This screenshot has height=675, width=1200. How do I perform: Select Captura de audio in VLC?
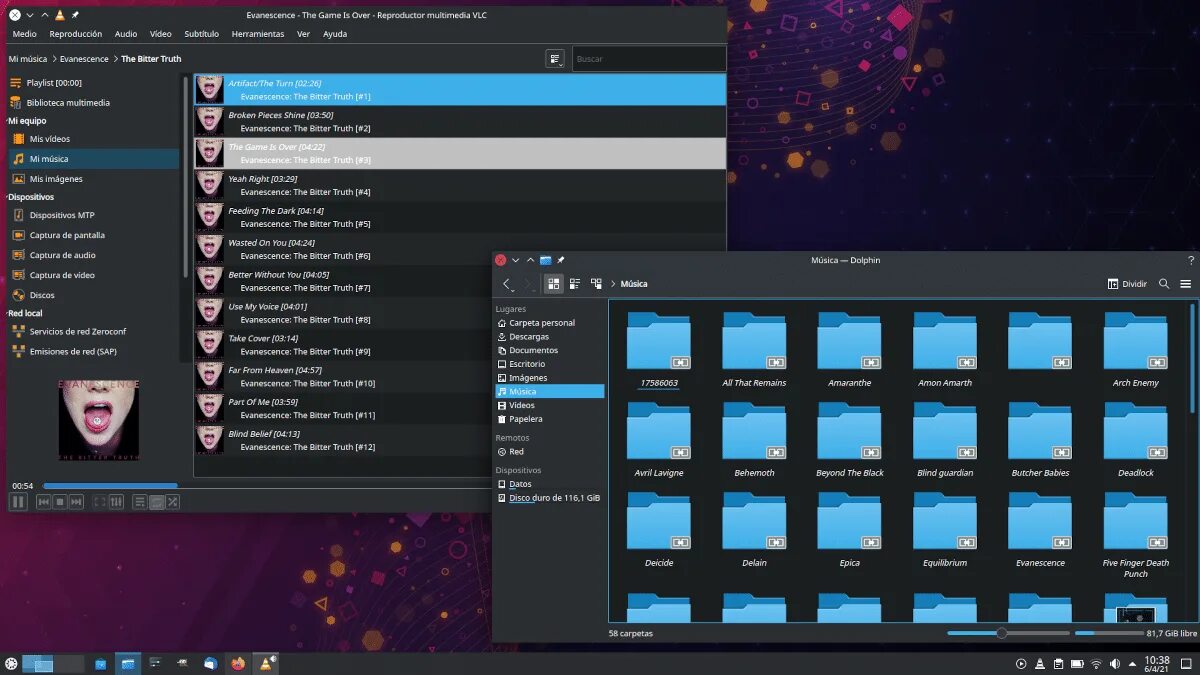coord(93,255)
